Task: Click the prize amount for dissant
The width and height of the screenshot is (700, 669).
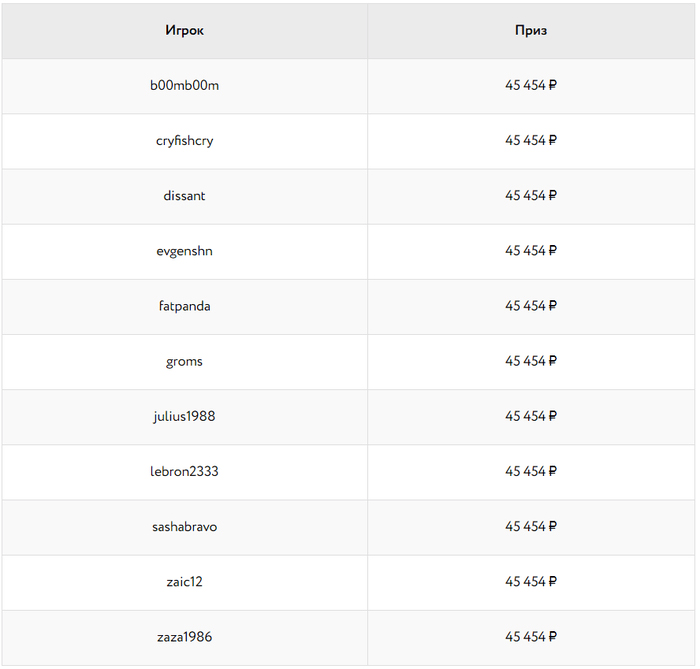Action: (x=531, y=195)
